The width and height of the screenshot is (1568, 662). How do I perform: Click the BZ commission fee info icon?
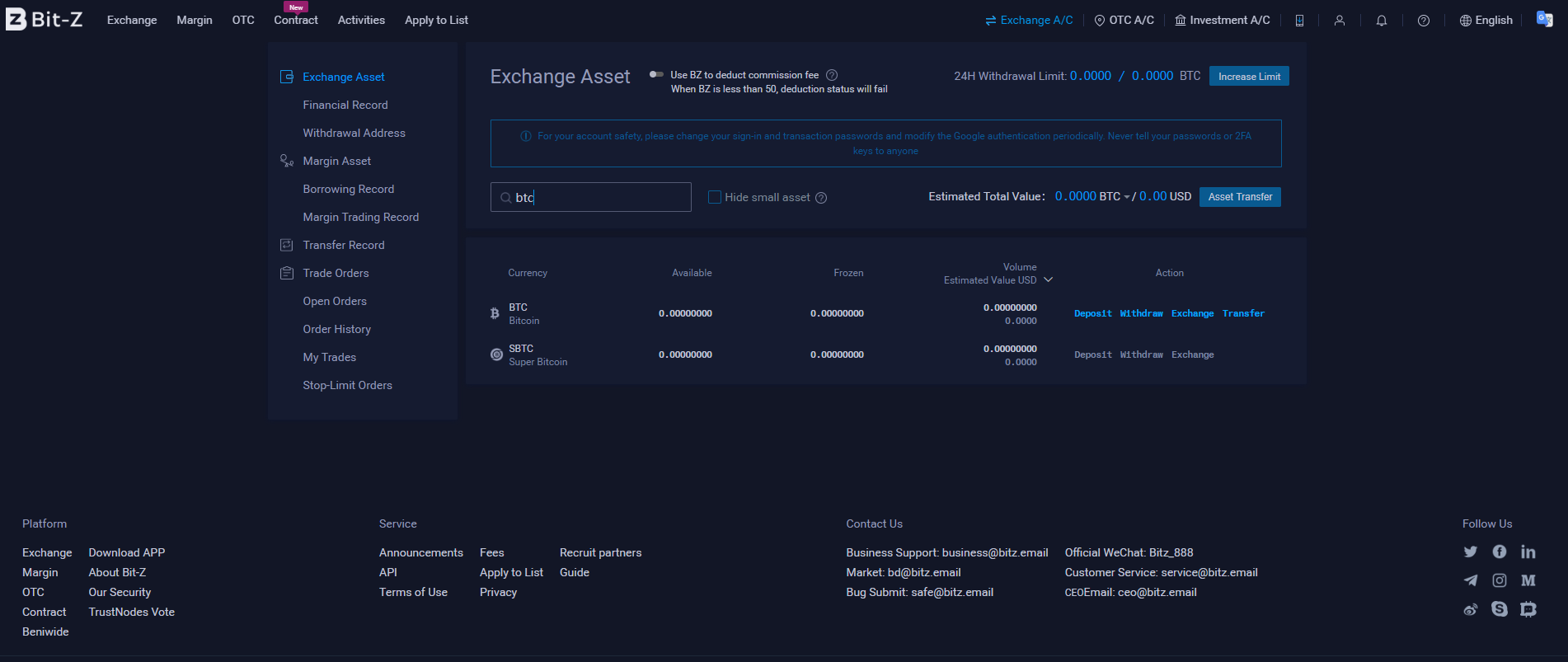832,75
